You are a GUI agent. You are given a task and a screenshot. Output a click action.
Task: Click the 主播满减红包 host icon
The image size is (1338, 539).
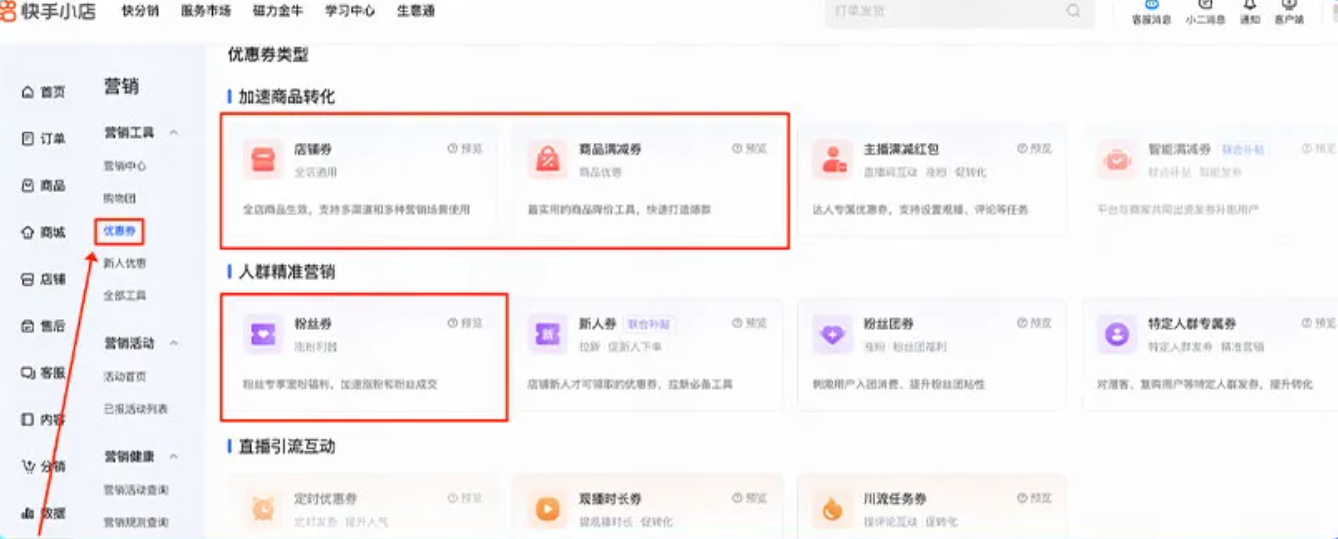tap(832, 159)
